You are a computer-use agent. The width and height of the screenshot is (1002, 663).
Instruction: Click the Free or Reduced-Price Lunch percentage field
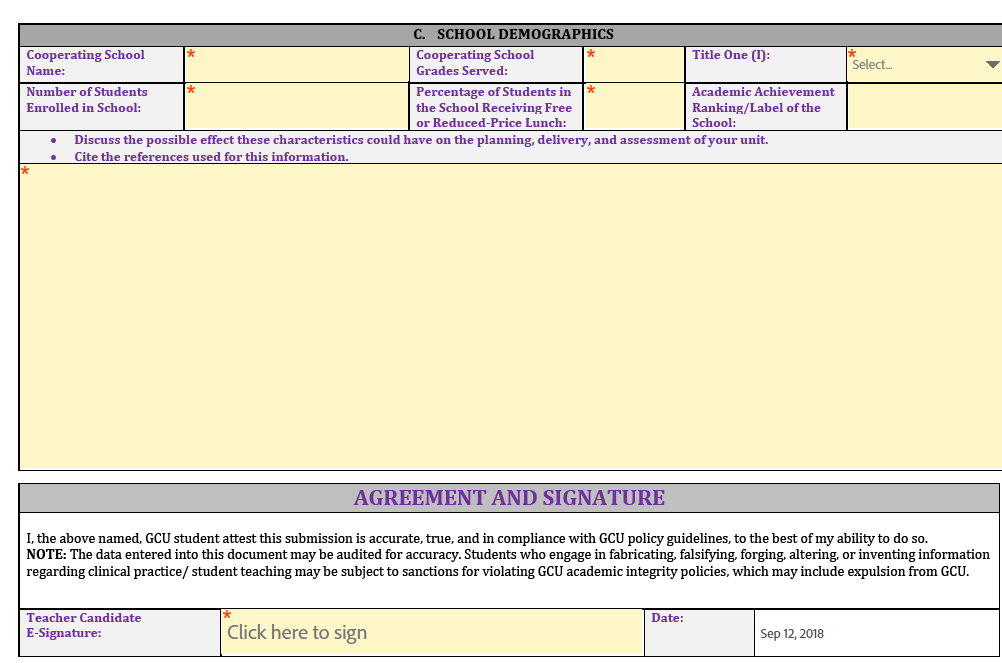pyautogui.click(x=634, y=107)
